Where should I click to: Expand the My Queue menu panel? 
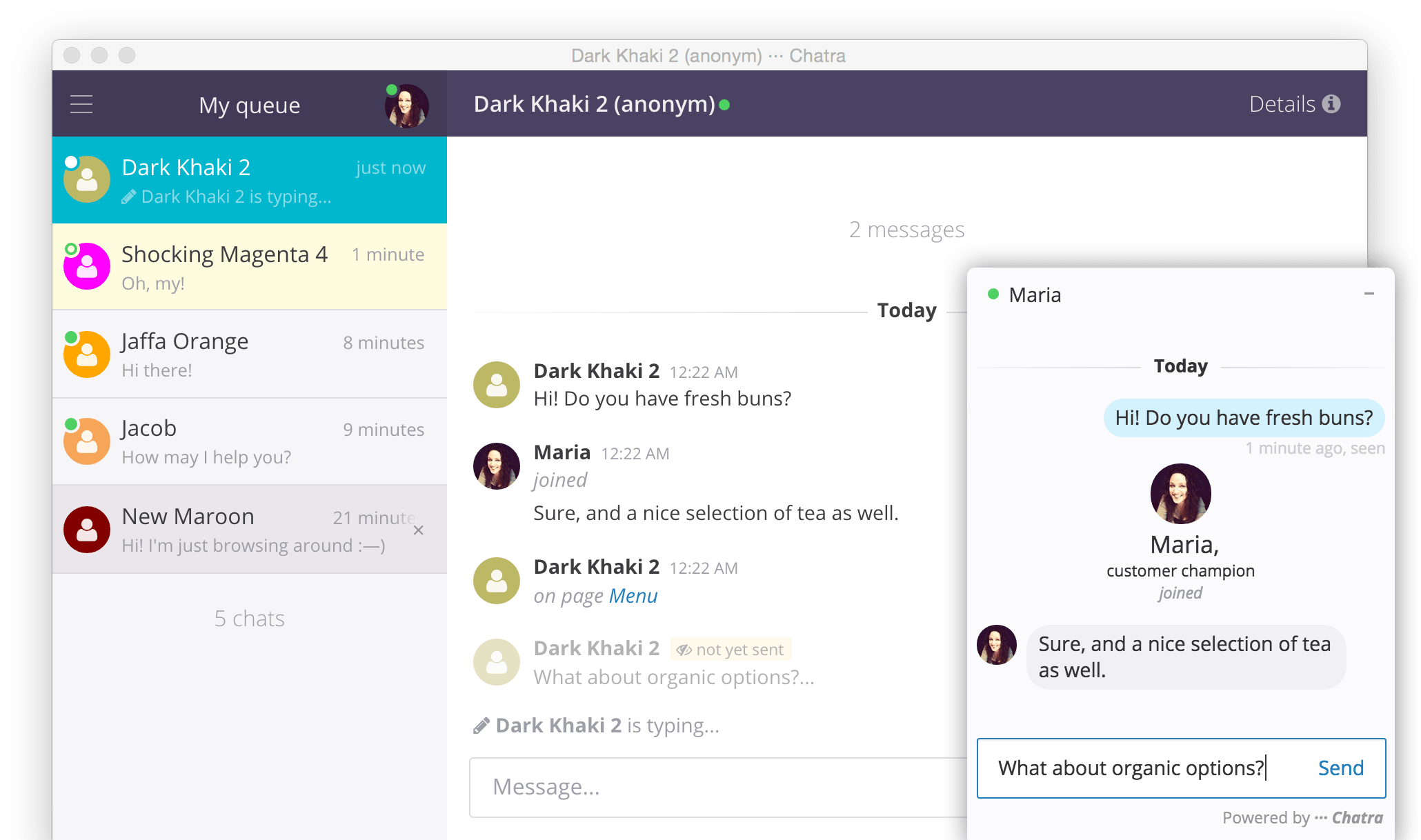[83, 103]
